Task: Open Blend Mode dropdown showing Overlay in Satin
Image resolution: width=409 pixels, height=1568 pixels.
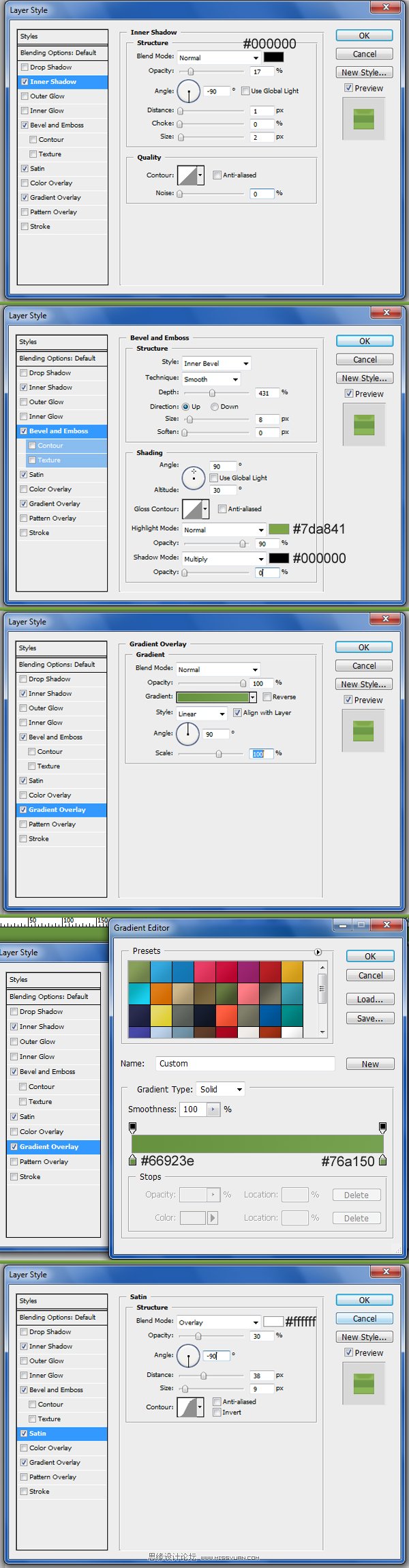Action: point(219,1322)
